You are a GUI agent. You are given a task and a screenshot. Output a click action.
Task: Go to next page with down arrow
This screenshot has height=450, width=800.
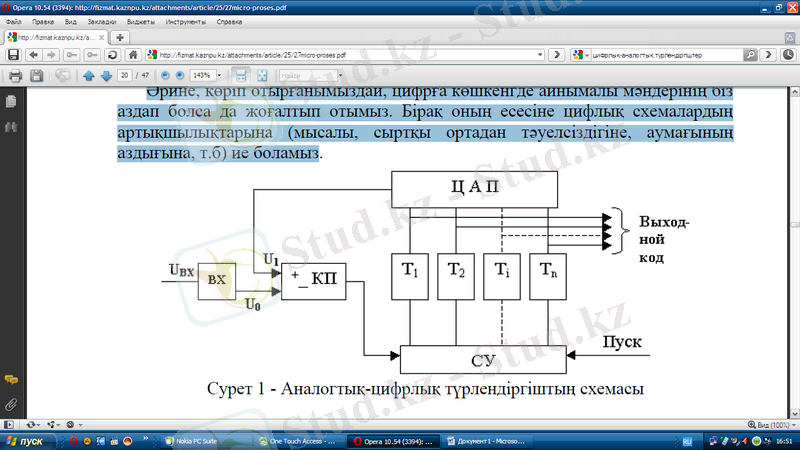pyautogui.click(x=105, y=75)
